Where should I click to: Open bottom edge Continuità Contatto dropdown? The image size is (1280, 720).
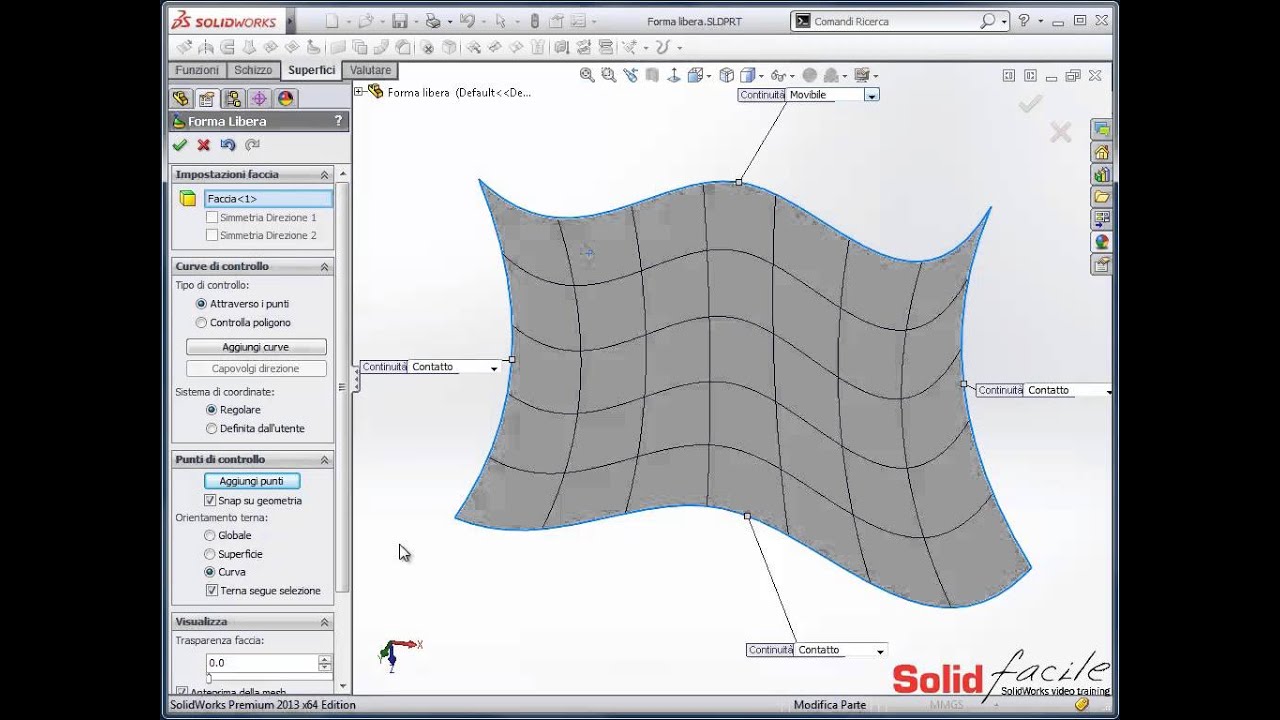(880, 651)
